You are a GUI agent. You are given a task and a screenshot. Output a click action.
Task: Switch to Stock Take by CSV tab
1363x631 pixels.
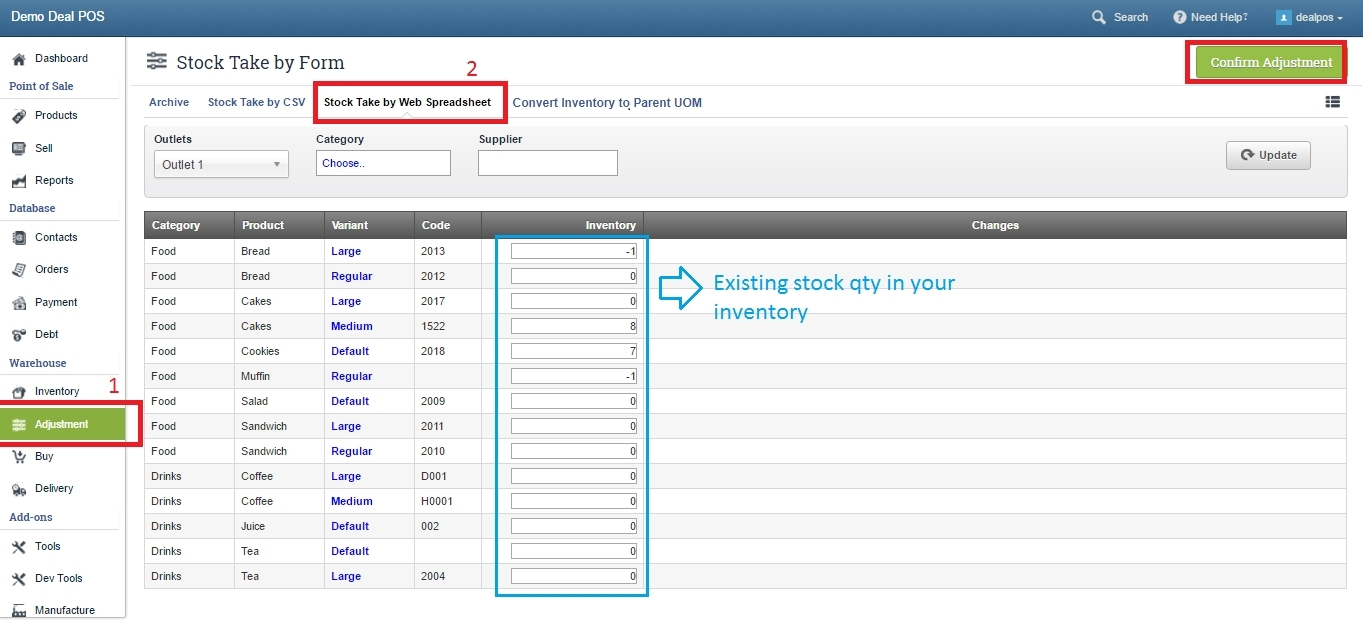256,102
